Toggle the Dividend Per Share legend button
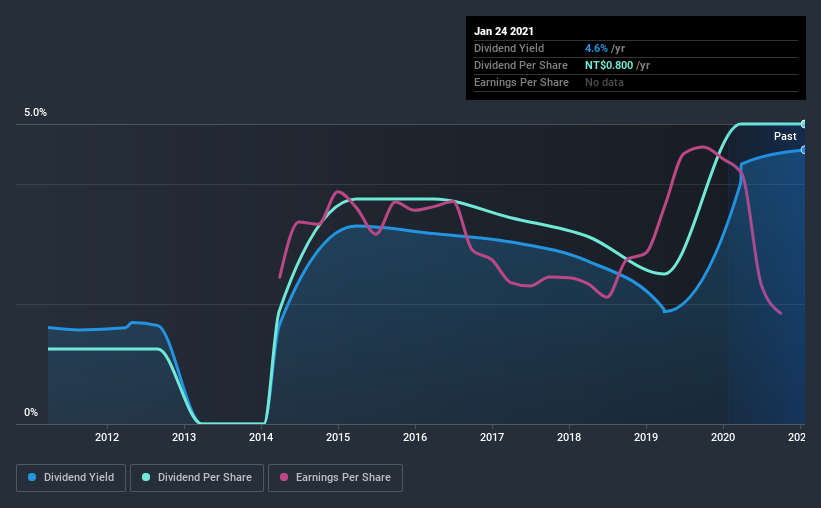This screenshot has height=508, width=821. [x=197, y=478]
